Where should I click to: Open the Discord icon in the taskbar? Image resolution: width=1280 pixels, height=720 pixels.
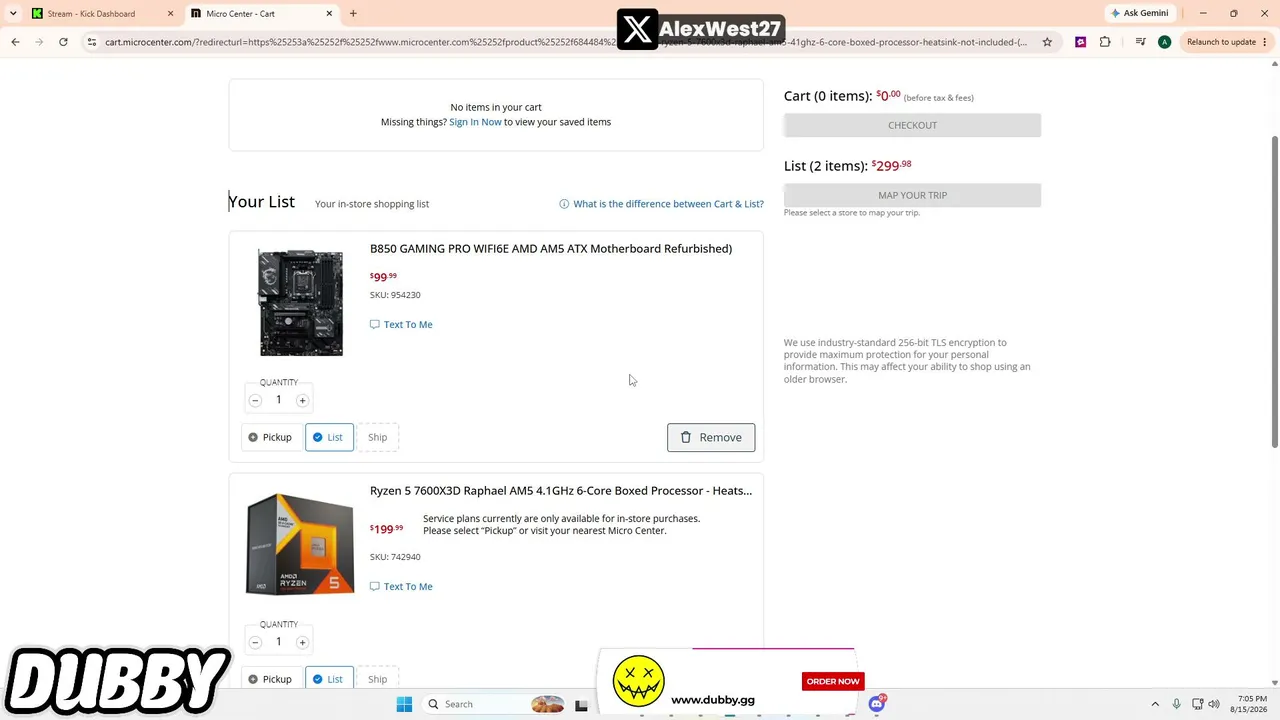pyautogui.click(x=877, y=704)
